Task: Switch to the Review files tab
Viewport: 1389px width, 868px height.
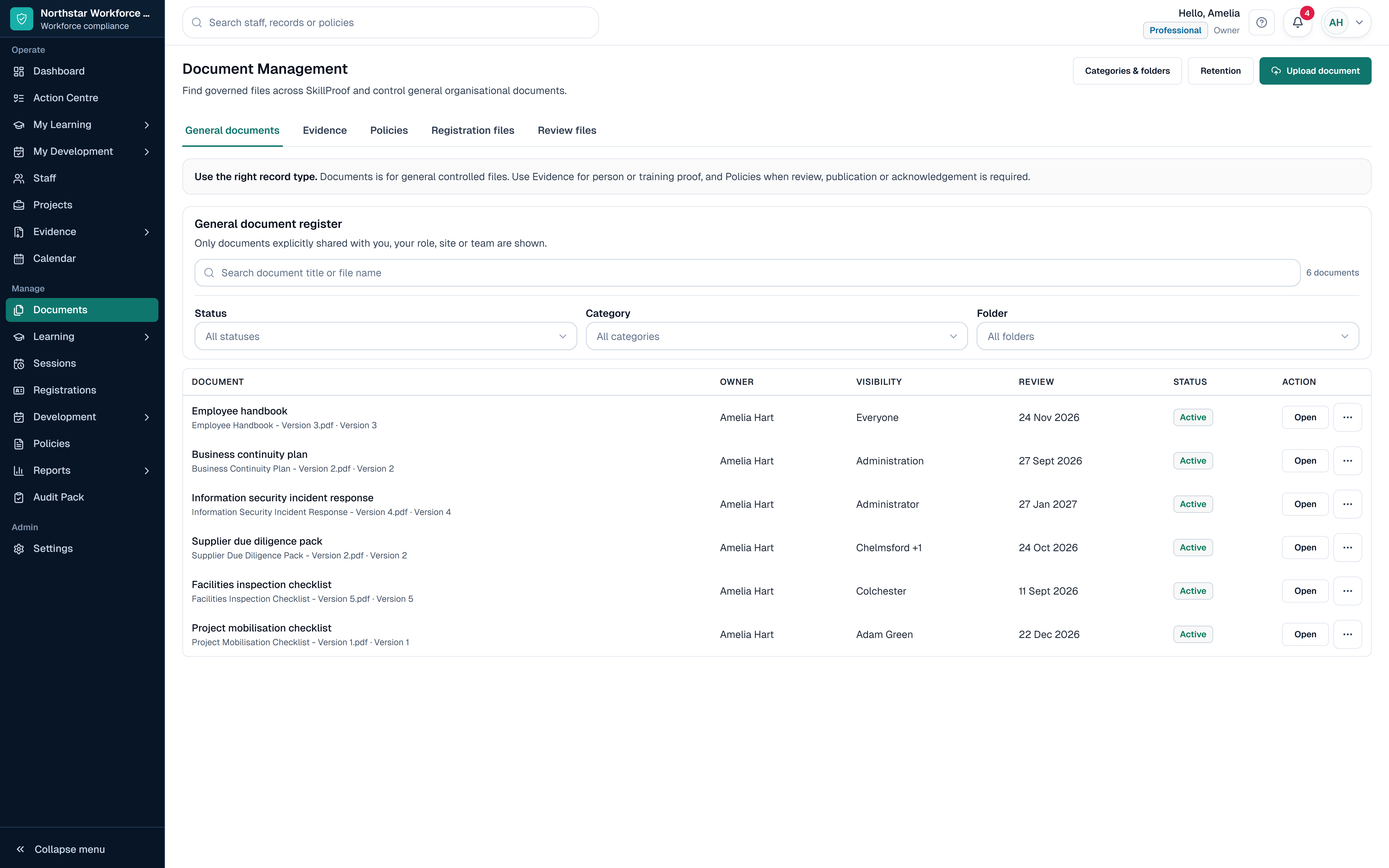Action: [567, 131]
